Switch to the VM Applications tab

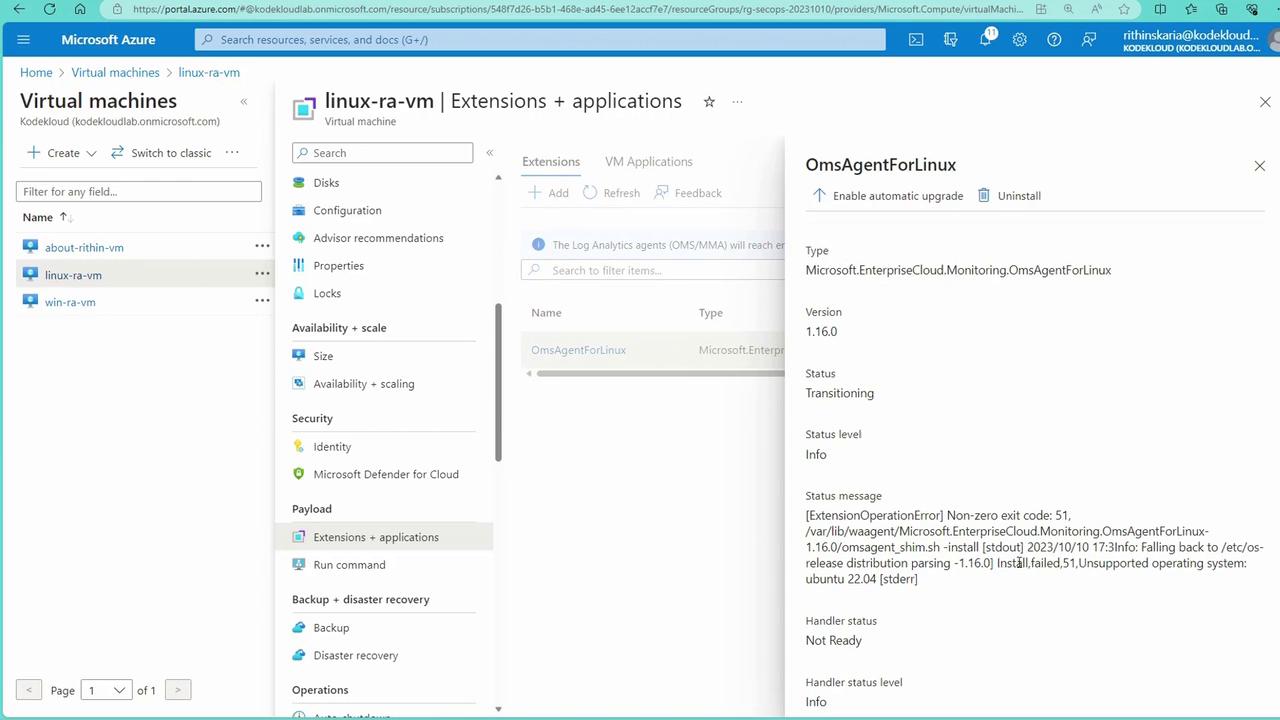(x=649, y=162)
